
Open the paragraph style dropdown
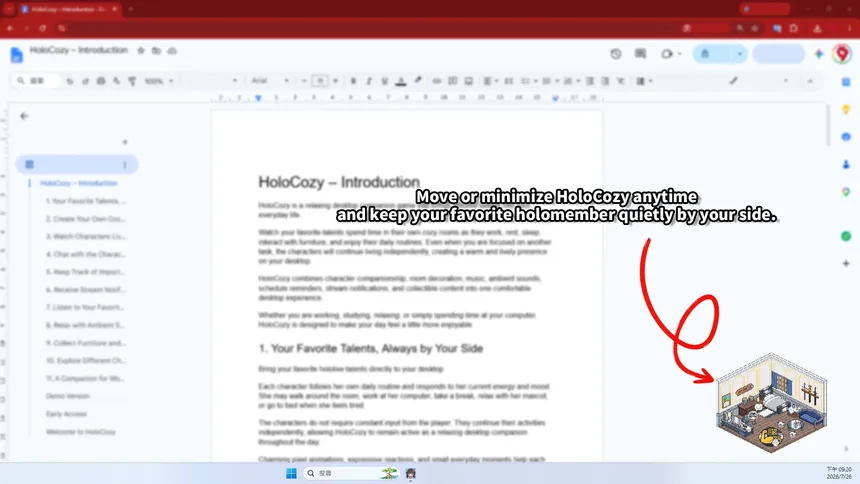point(211,81)
